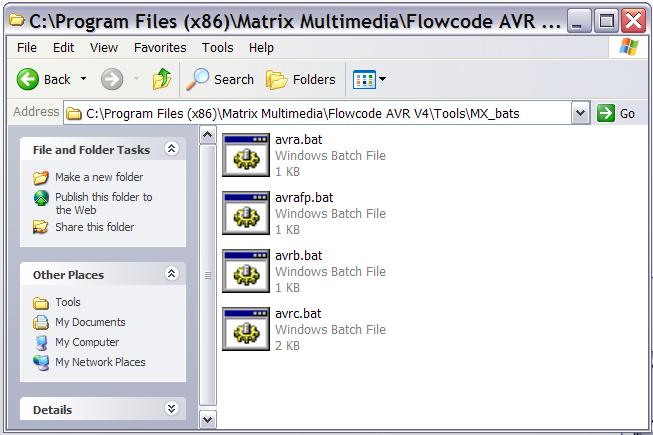Select the avrc.bat file icon
653x435 pixels.
246,329
